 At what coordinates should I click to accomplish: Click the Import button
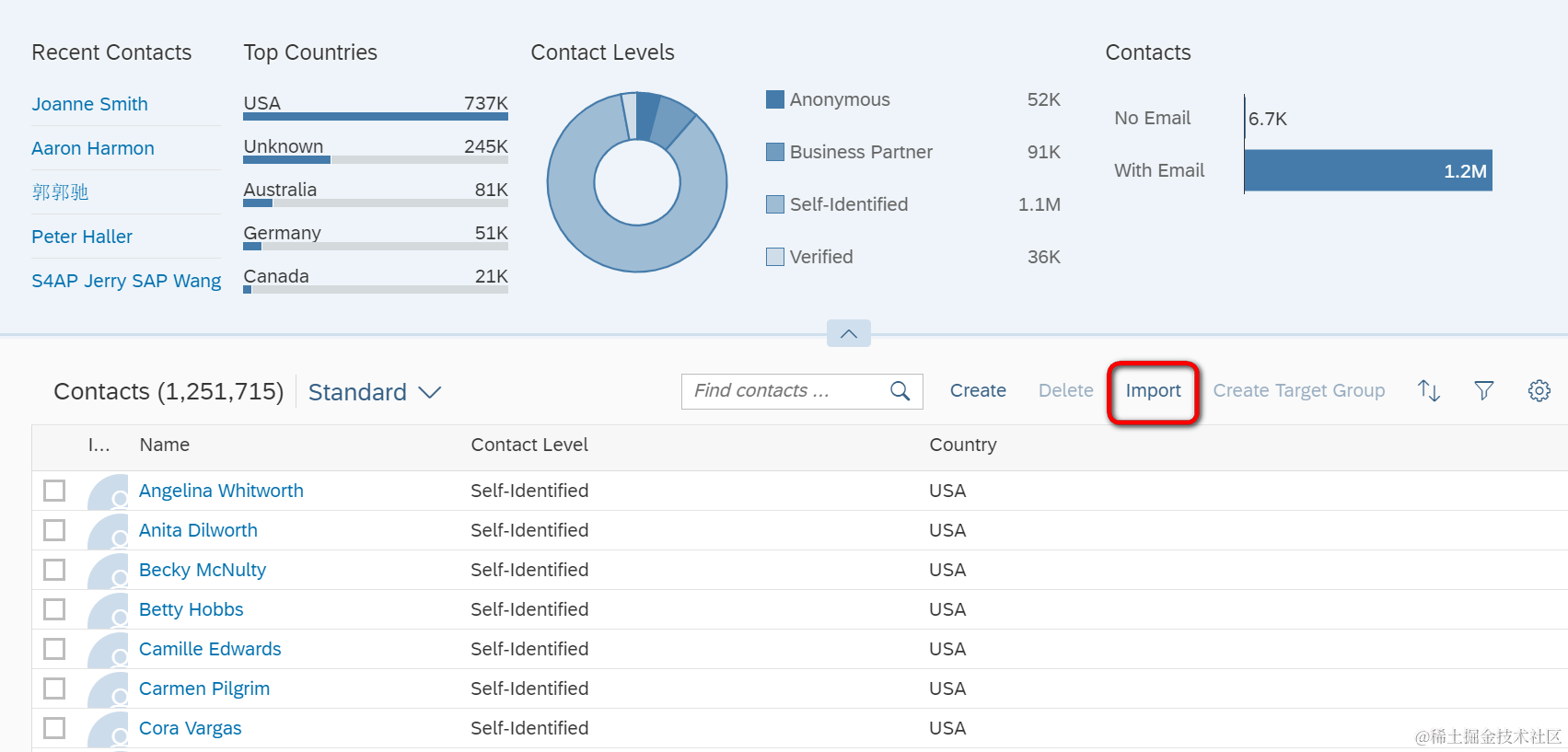click(x=1153, y=391)
